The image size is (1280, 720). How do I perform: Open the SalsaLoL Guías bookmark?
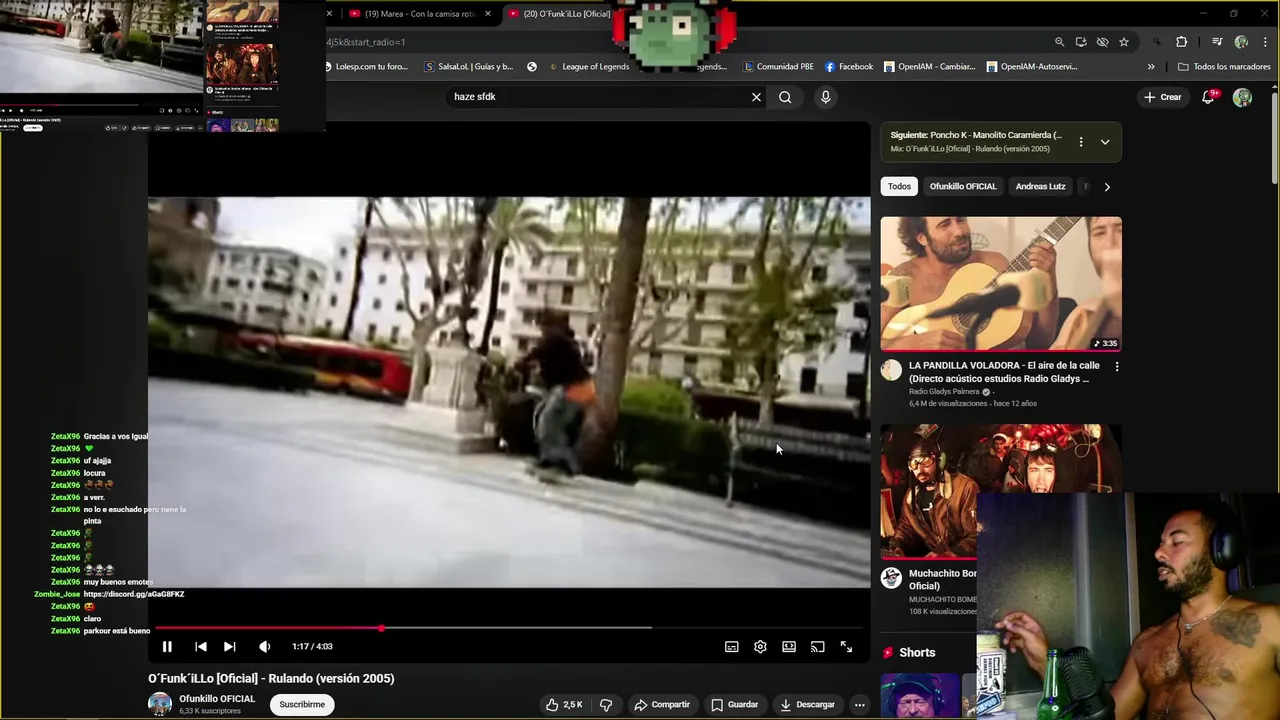(469, 67)
